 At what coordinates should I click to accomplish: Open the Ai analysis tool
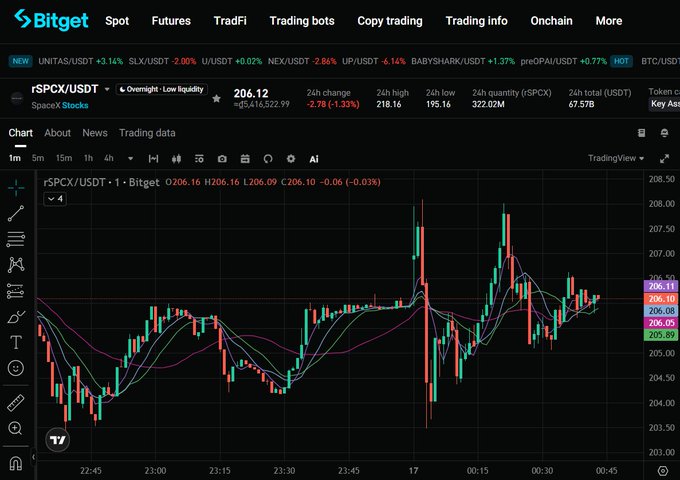314,159
